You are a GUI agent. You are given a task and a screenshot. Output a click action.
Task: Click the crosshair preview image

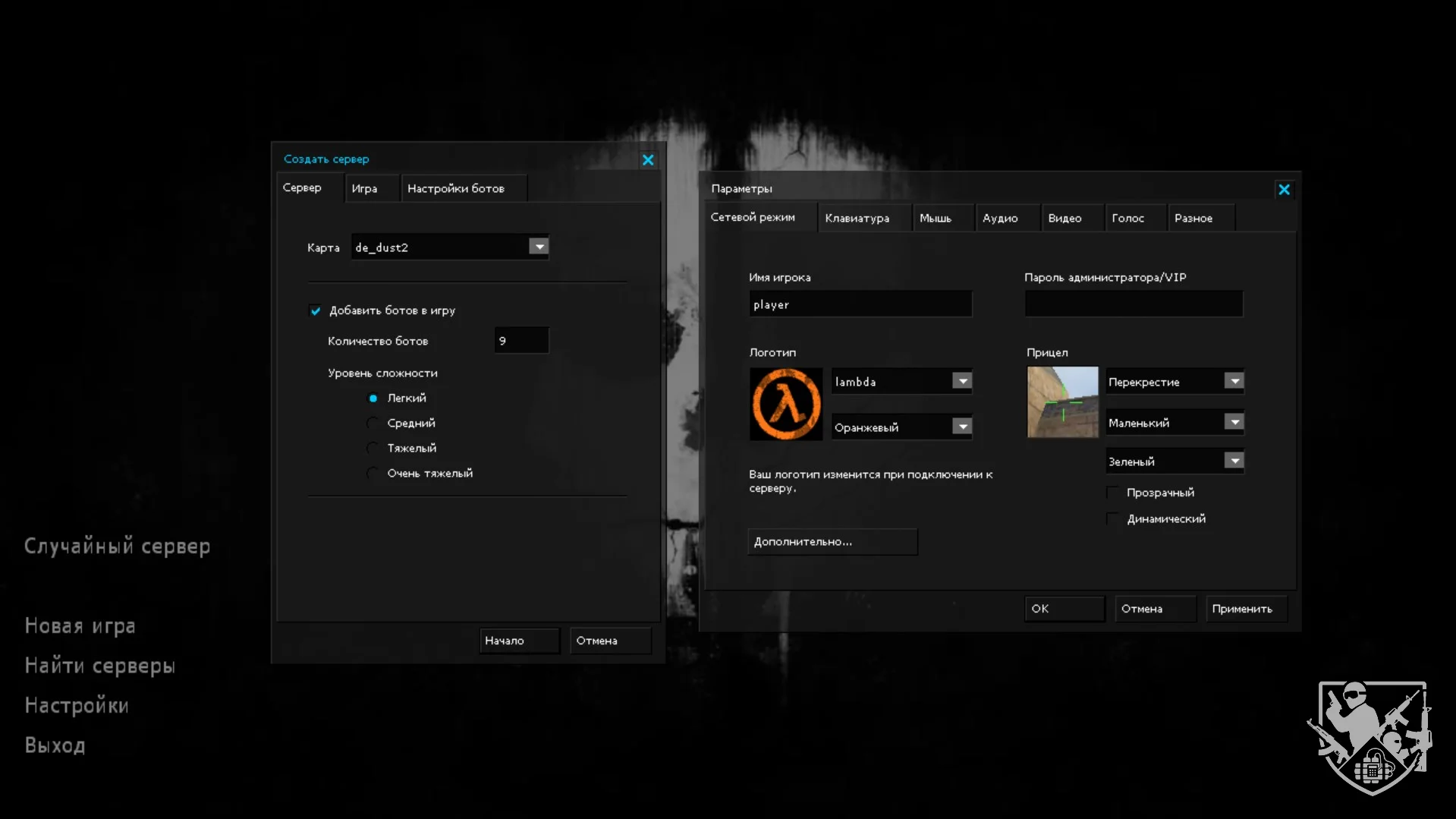tap(1062, 402)
